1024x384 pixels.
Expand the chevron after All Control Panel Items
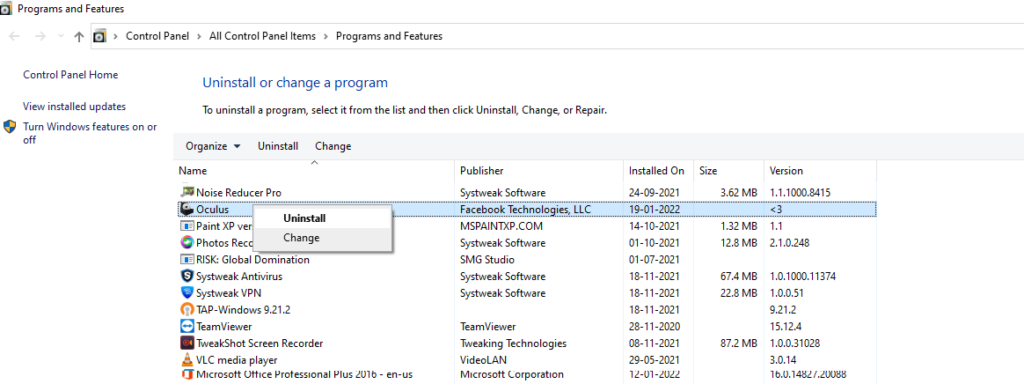click(326, 37)
